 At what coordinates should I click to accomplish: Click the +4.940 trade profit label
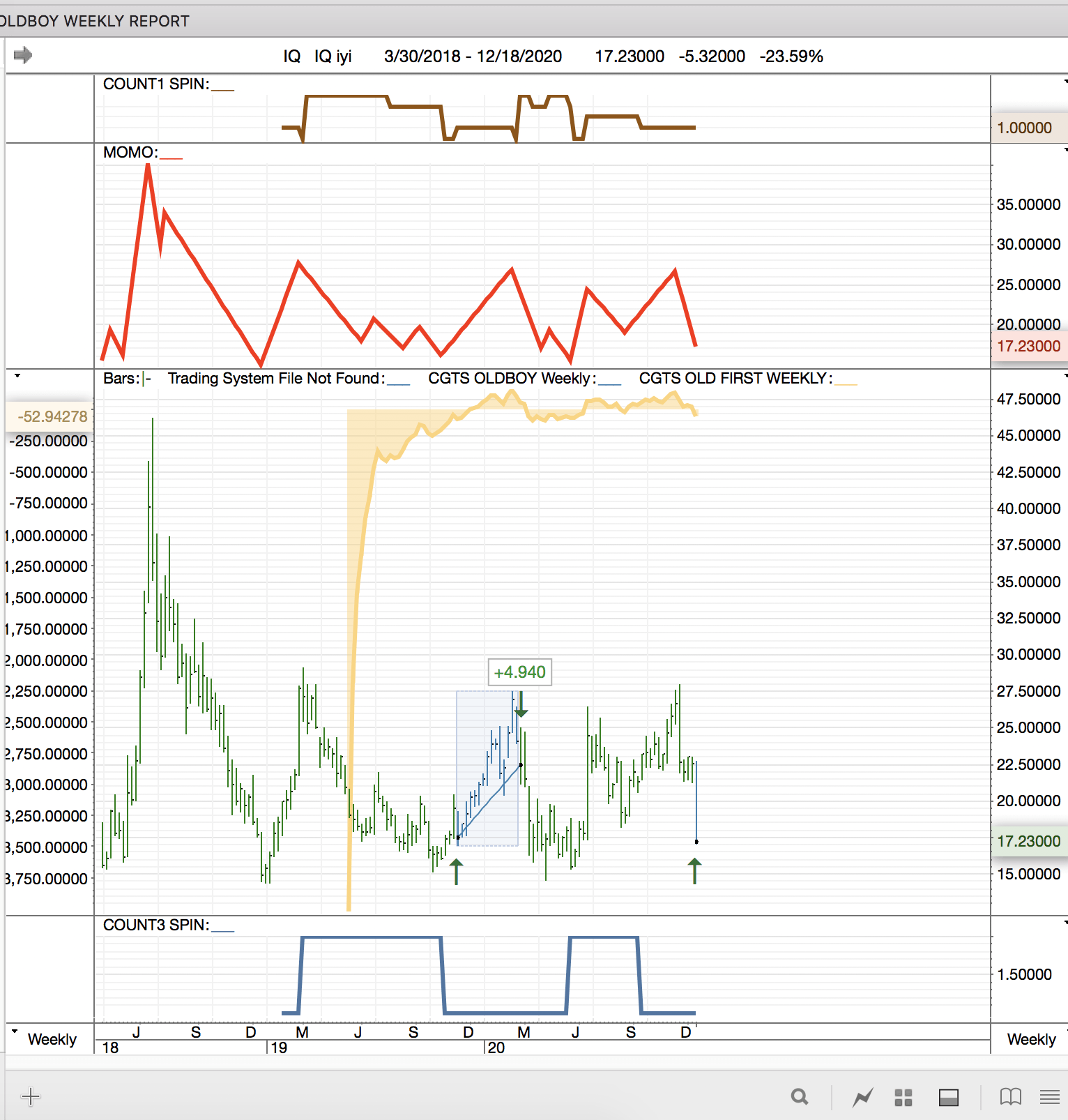click(x=519, y=672)
